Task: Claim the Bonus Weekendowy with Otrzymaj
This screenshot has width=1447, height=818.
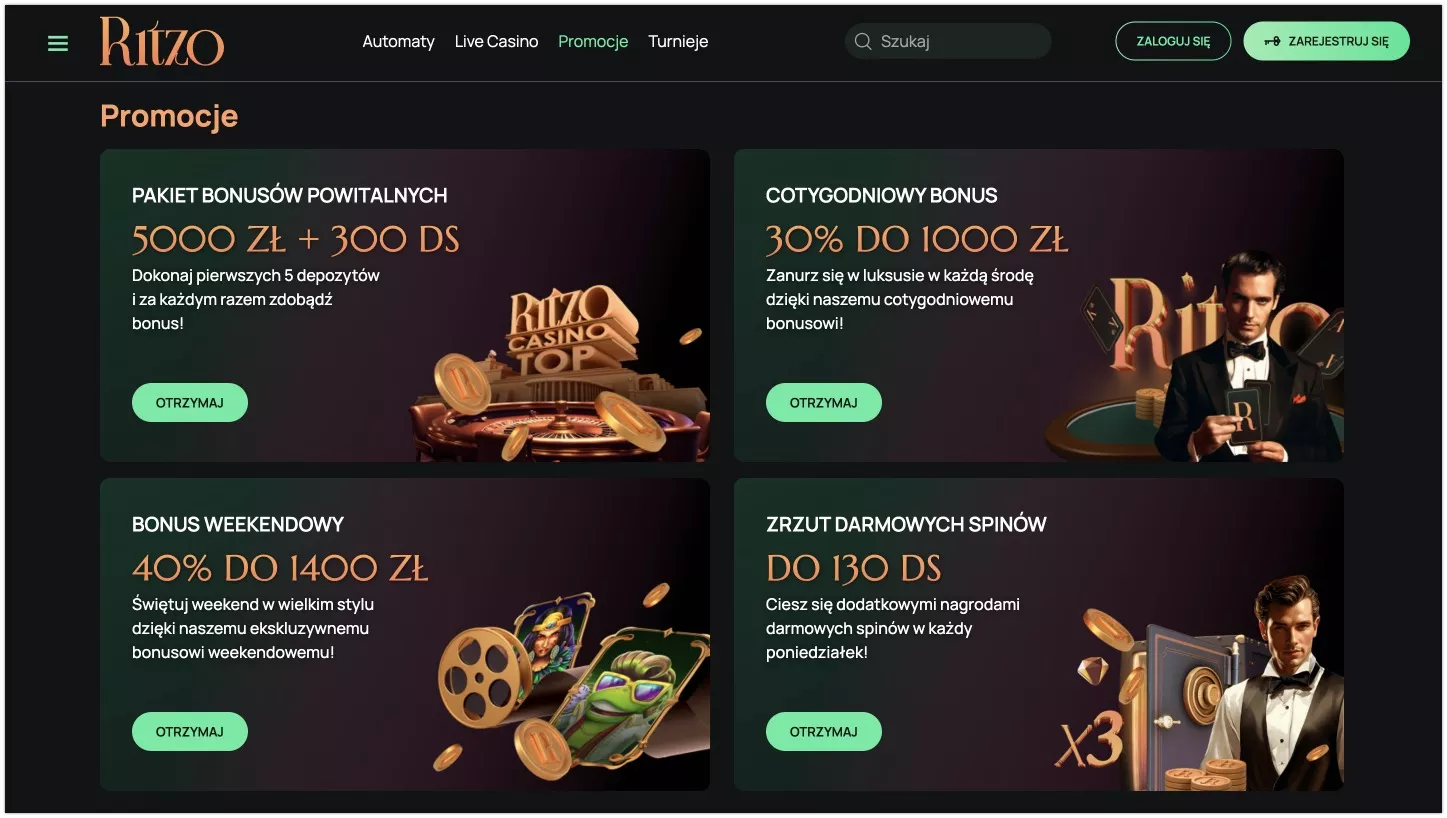Action: pyautogui.click(x=190, y=732)
